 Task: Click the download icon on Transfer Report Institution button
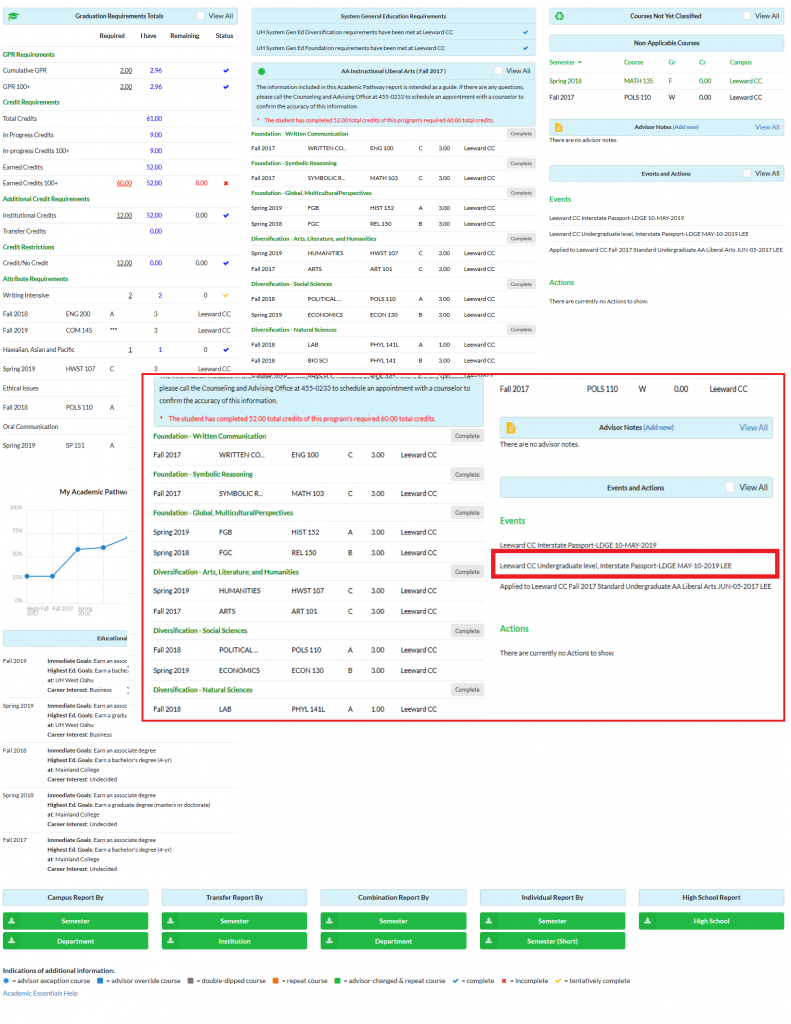pos(171,941)
